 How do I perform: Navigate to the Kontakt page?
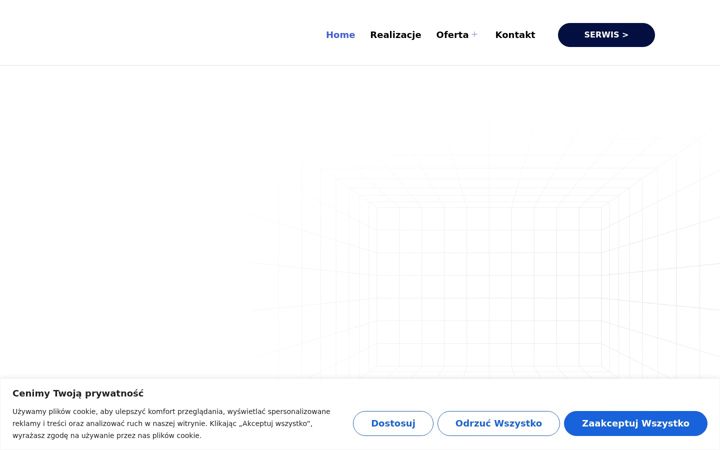click(x=515, y=35)
